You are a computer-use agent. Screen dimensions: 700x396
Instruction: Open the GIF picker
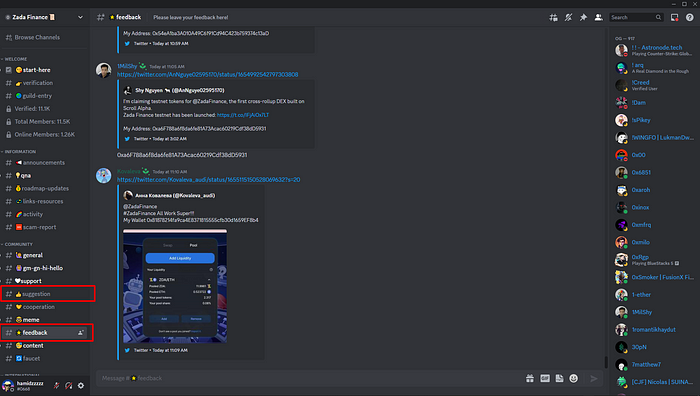545,378
